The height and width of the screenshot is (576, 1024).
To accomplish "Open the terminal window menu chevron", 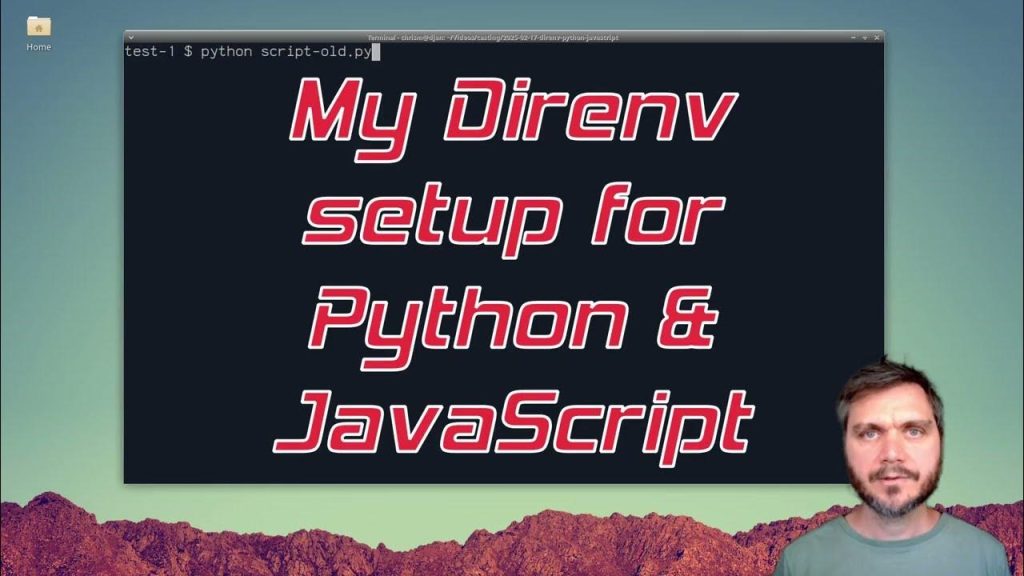I will [131, 37].
